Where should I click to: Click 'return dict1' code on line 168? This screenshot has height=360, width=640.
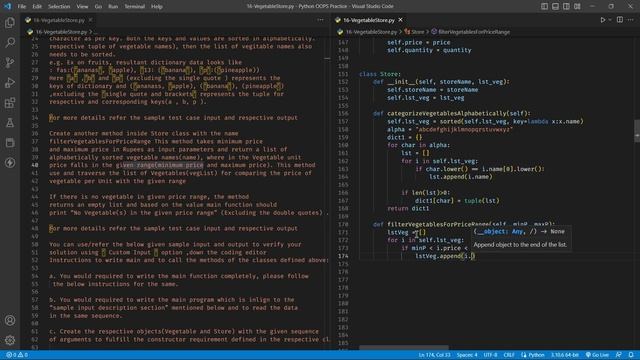tap(408, 208)
